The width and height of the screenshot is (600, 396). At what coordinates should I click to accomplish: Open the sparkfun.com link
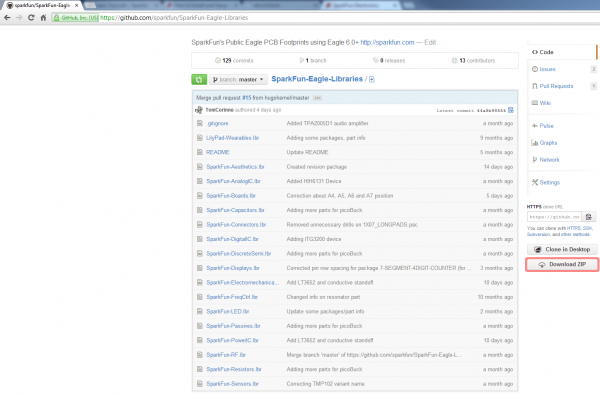point(387,42)
